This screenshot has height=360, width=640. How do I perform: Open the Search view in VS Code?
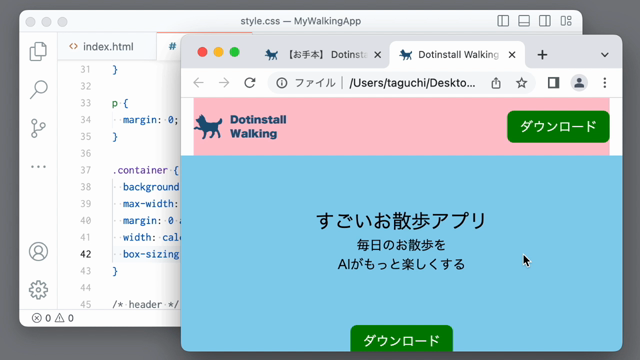pyautogui.click(x=38, y=89)
